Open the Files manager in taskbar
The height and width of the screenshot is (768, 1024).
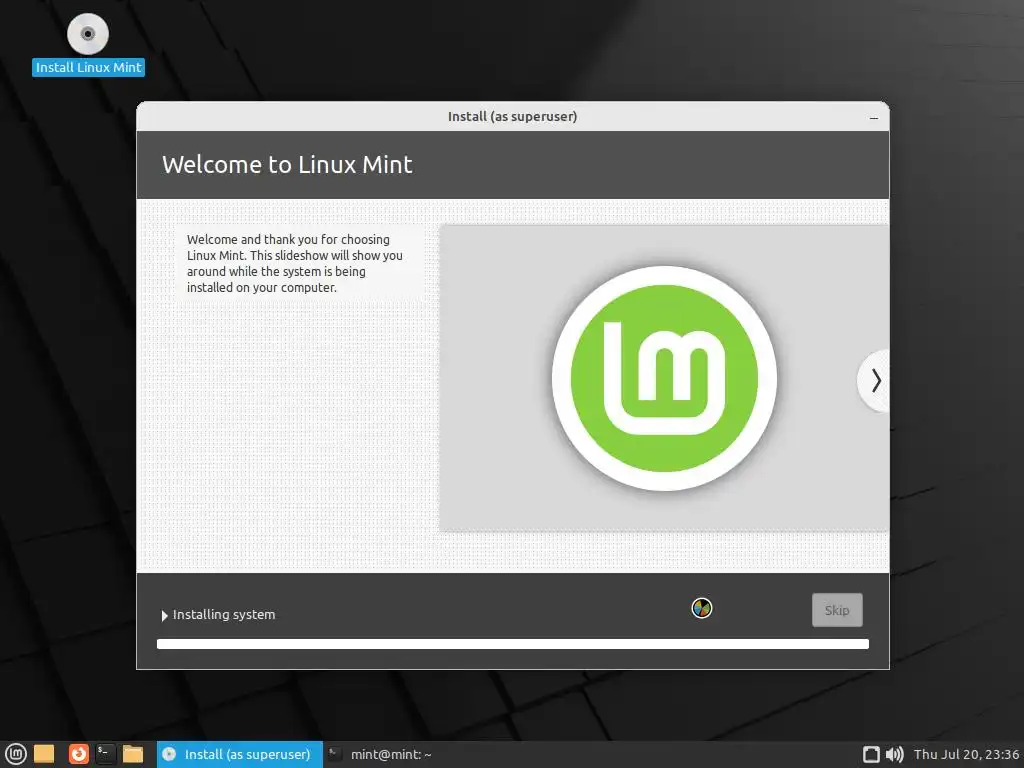[x=133, y=754]
